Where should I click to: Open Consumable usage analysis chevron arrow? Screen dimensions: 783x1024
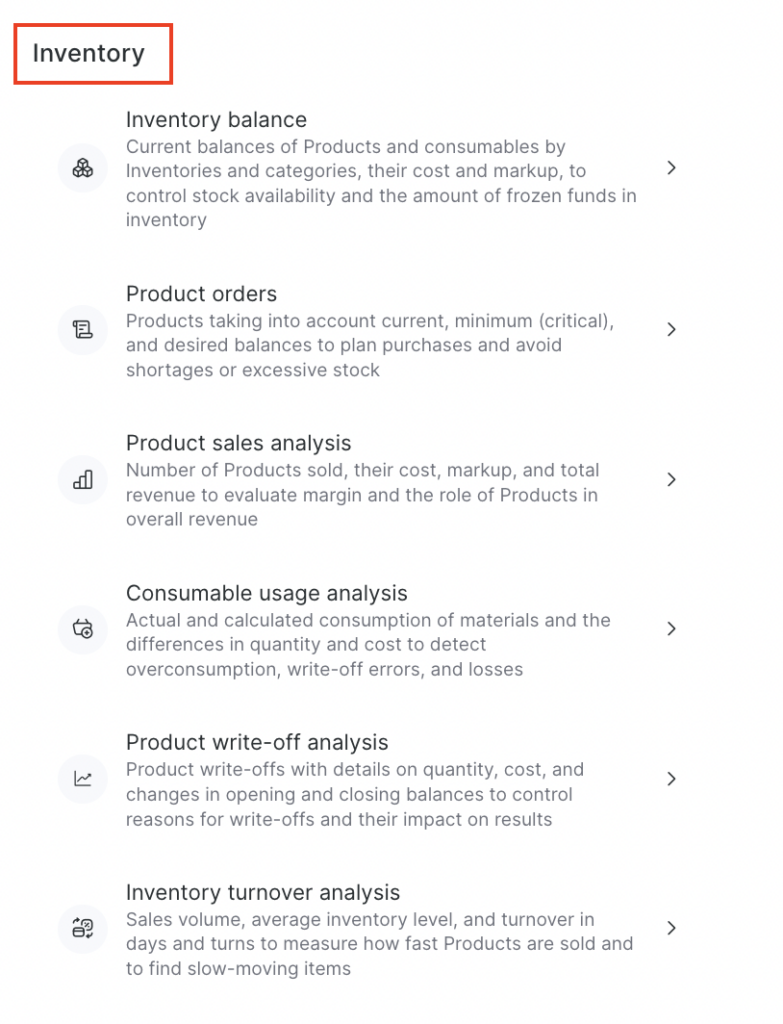click(x=672, y=629)
